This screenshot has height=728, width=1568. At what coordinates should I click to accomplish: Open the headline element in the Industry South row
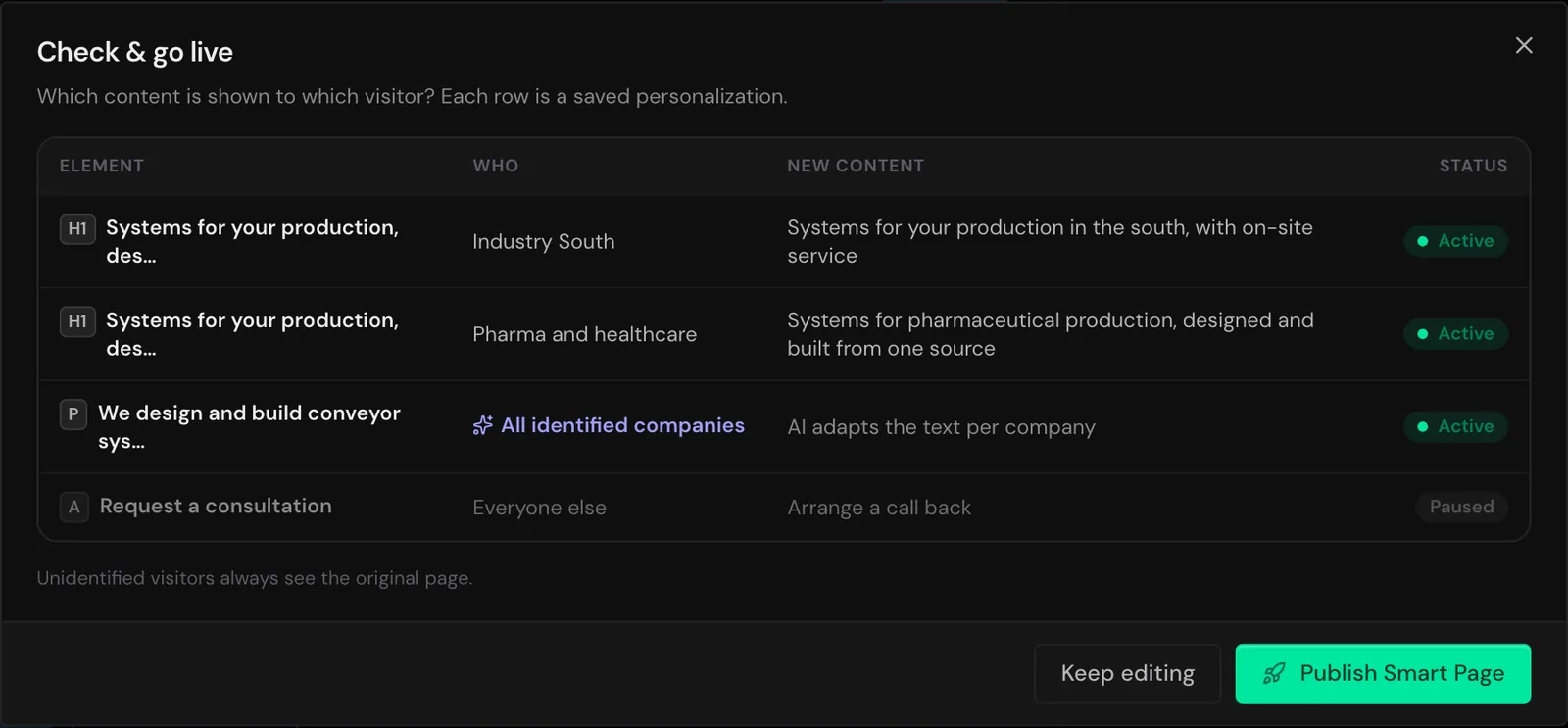[252, 241]
